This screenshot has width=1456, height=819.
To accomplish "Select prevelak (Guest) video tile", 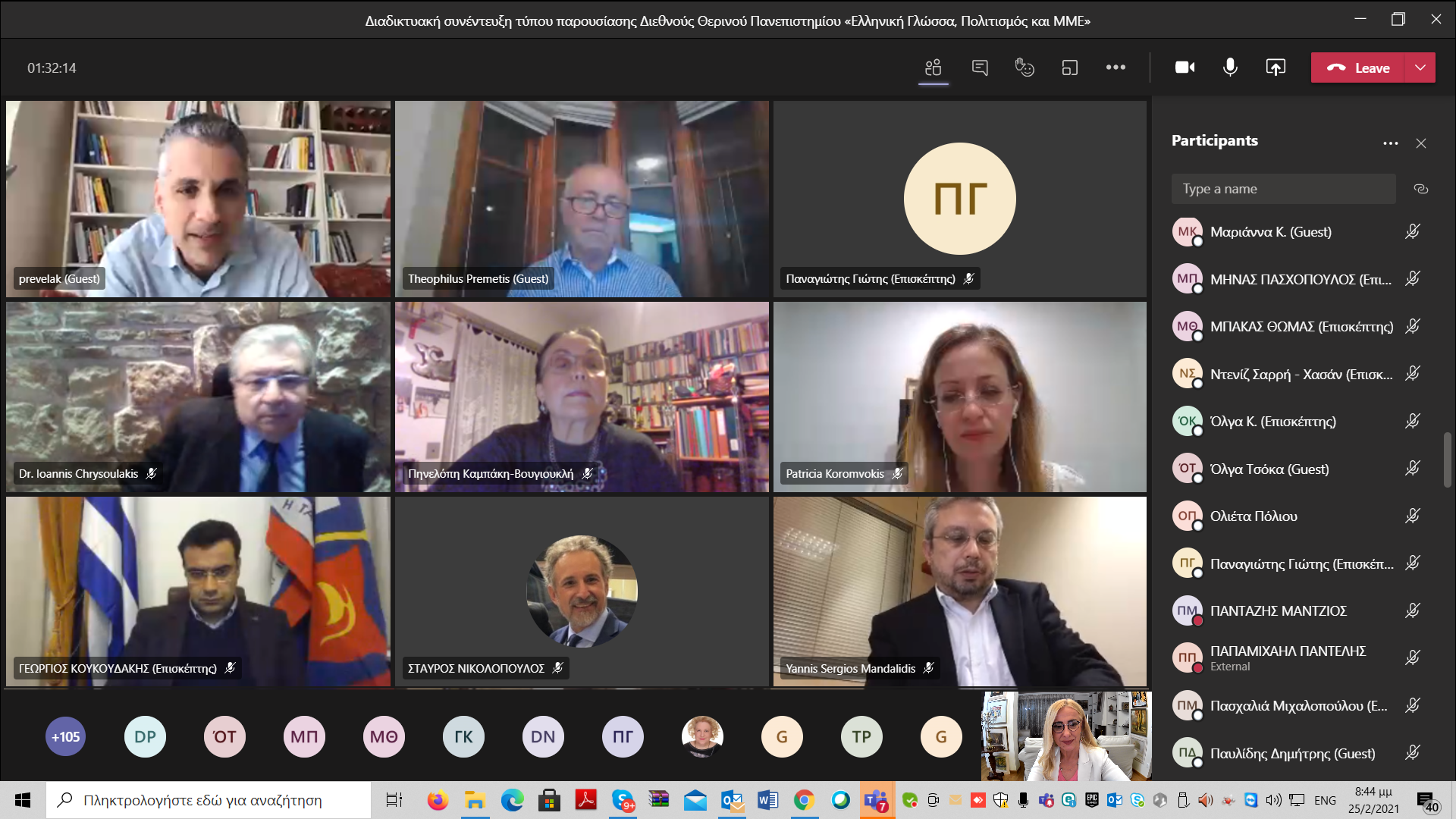I will 198,199.
